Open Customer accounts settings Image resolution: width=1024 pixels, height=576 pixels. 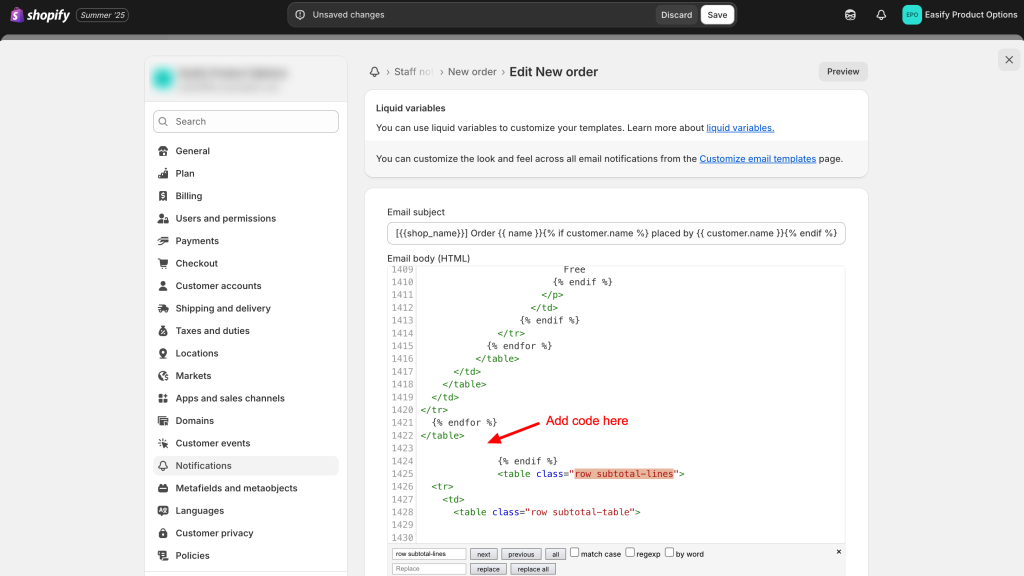246,286
